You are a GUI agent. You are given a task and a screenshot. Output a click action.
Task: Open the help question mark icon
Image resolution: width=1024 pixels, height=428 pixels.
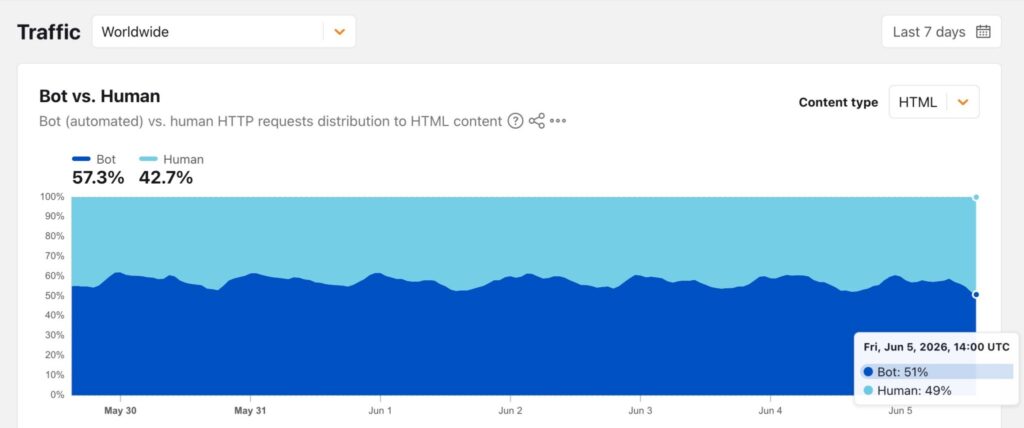(515, 121)
